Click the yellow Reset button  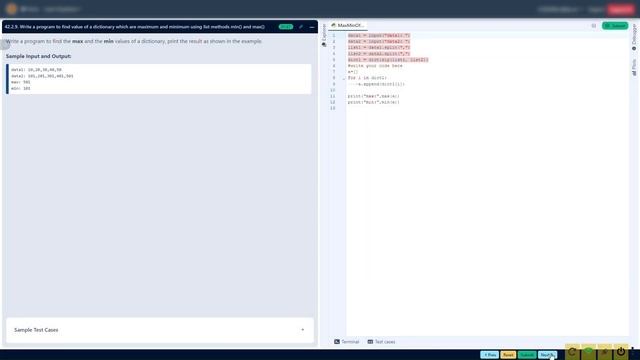[508, 355]
